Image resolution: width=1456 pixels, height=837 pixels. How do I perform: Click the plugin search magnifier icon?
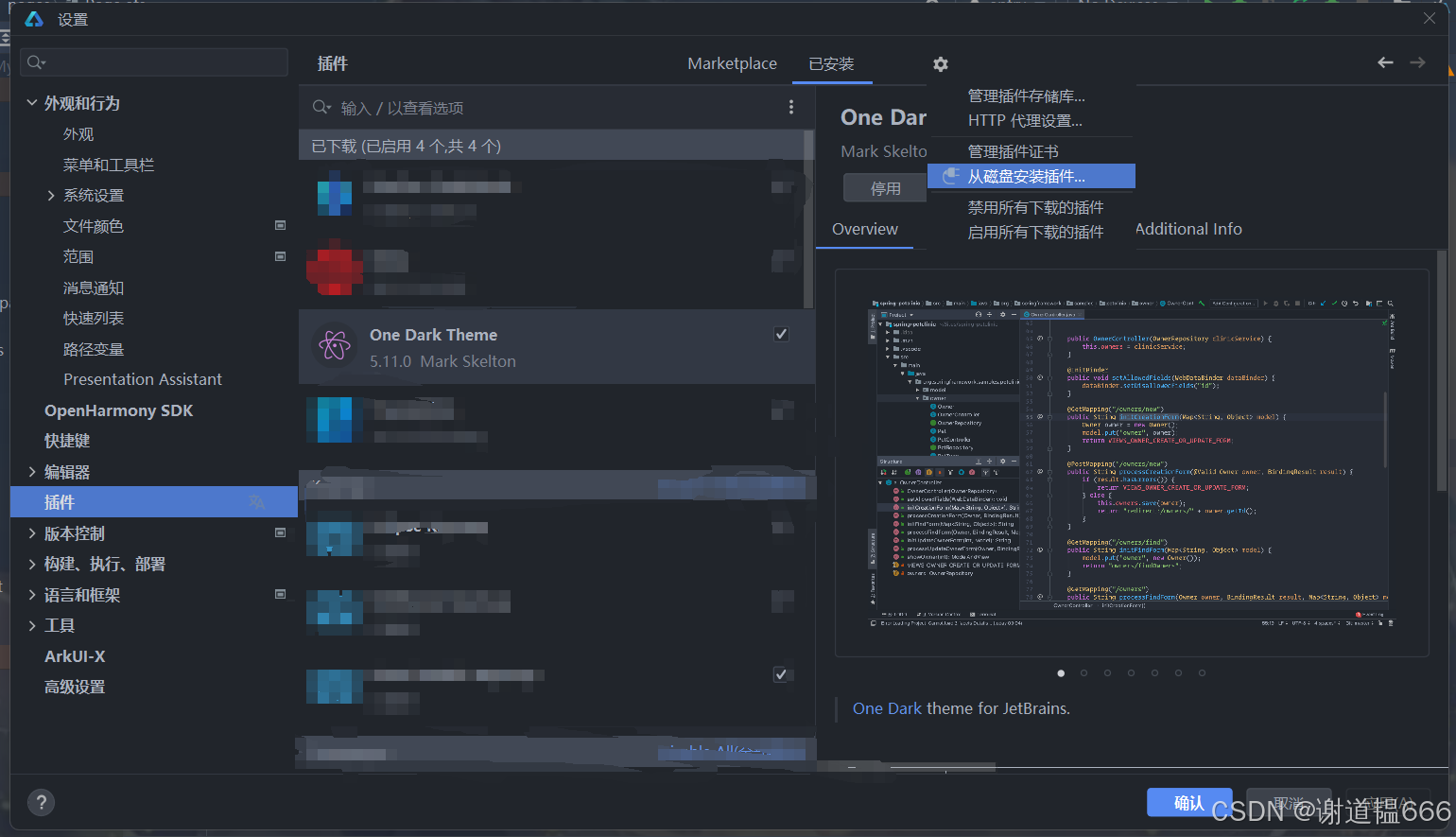[322, 108]
